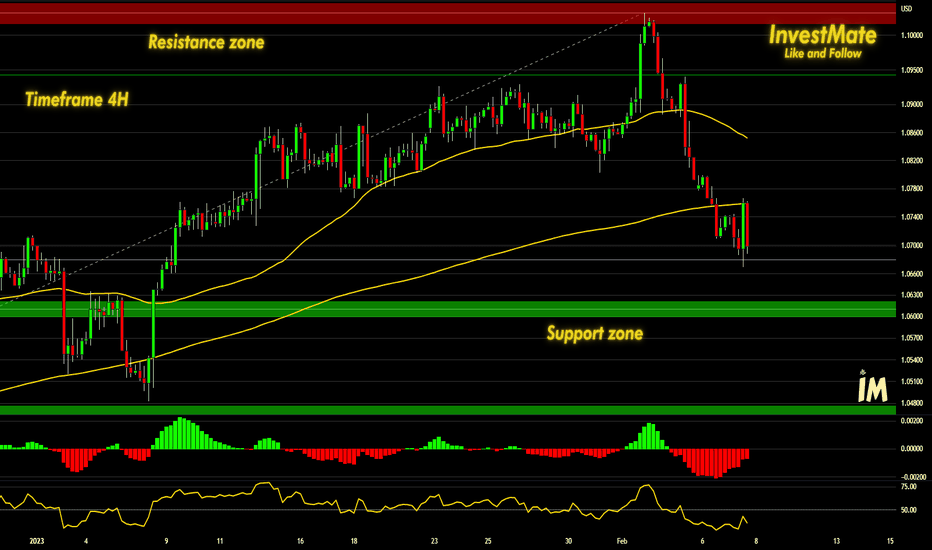Select the green support zone band near 1.06000
This screenshot has height=550, width=932.
pos(448,309)
